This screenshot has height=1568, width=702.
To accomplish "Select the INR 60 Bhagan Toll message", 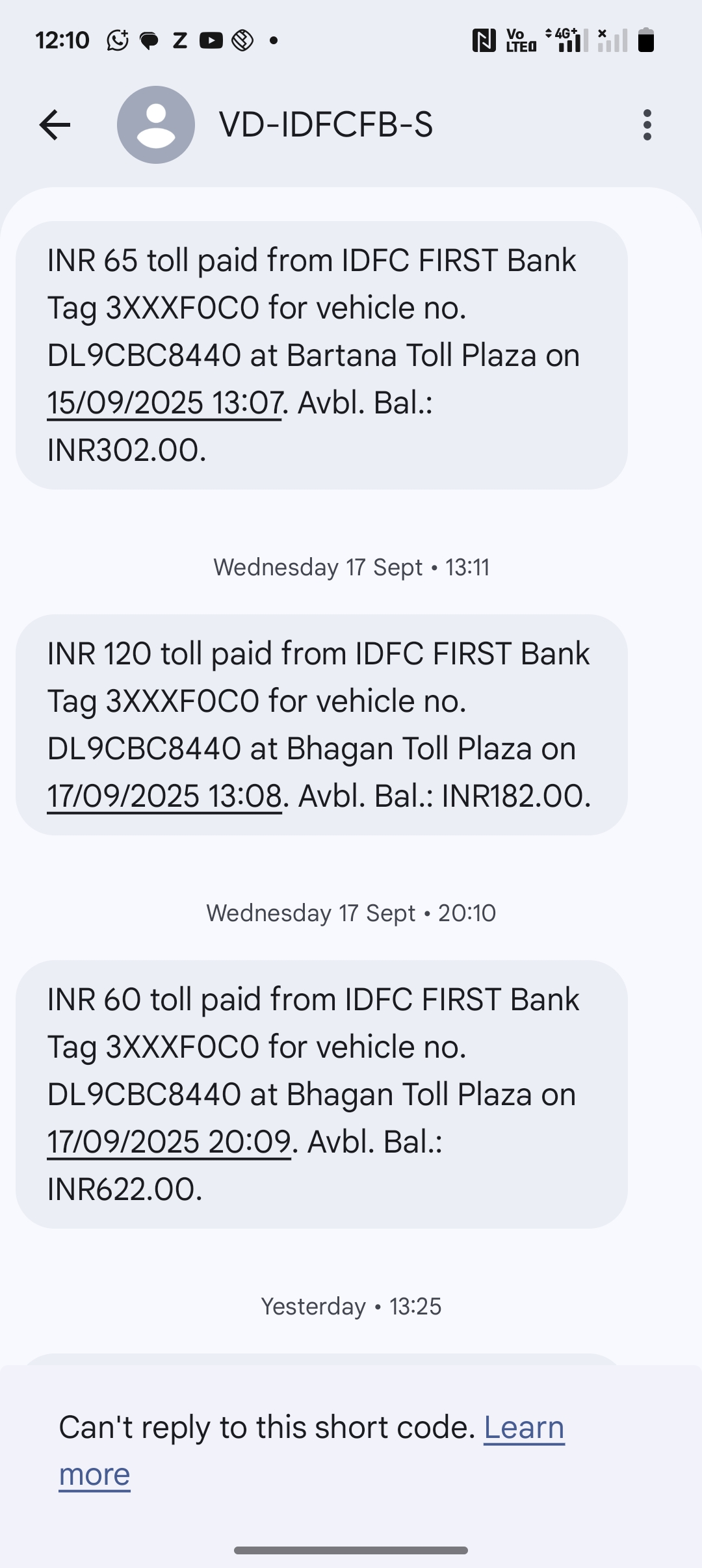I will click(322, 1094).
